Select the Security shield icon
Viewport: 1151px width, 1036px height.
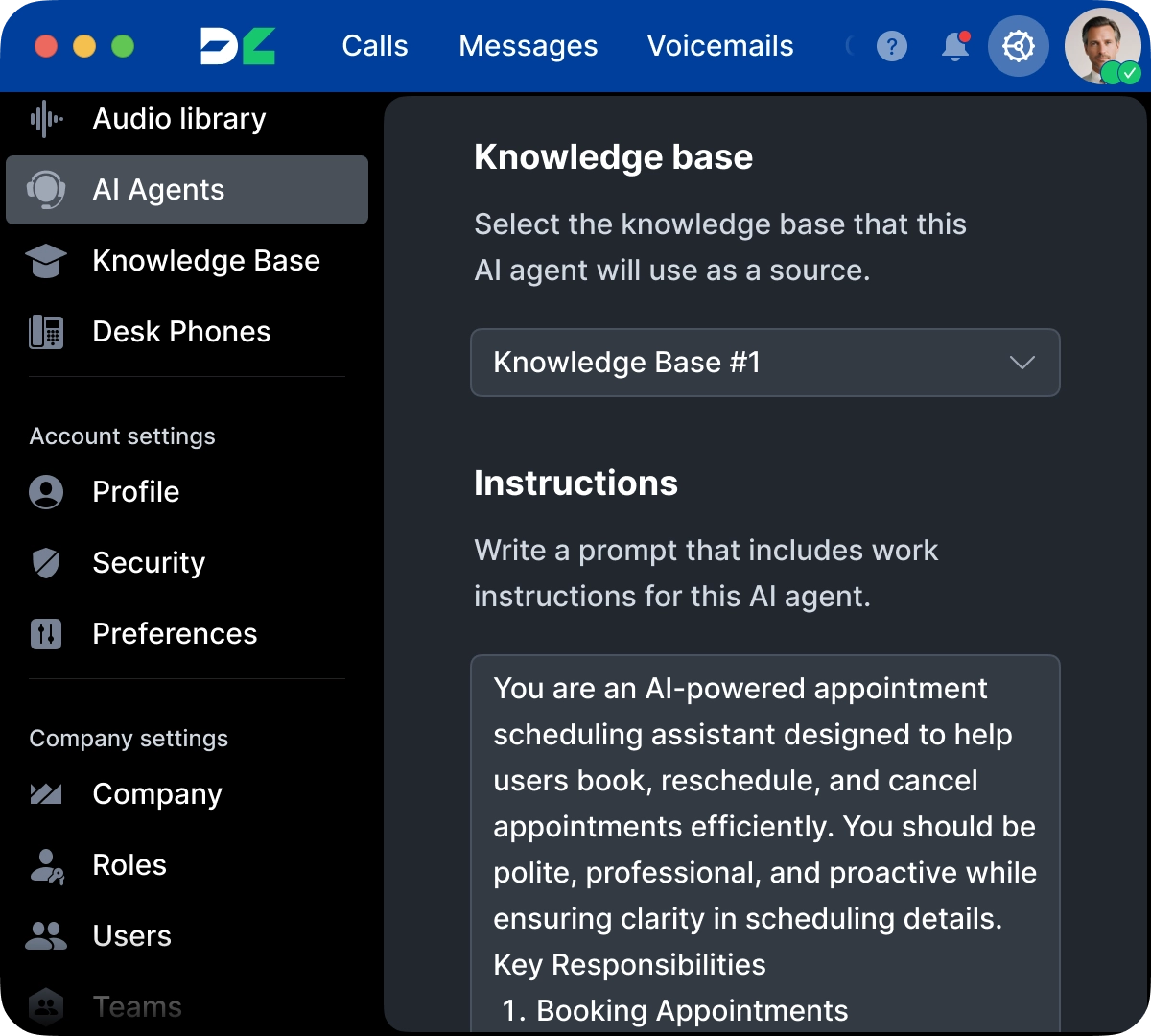(44, 562)
